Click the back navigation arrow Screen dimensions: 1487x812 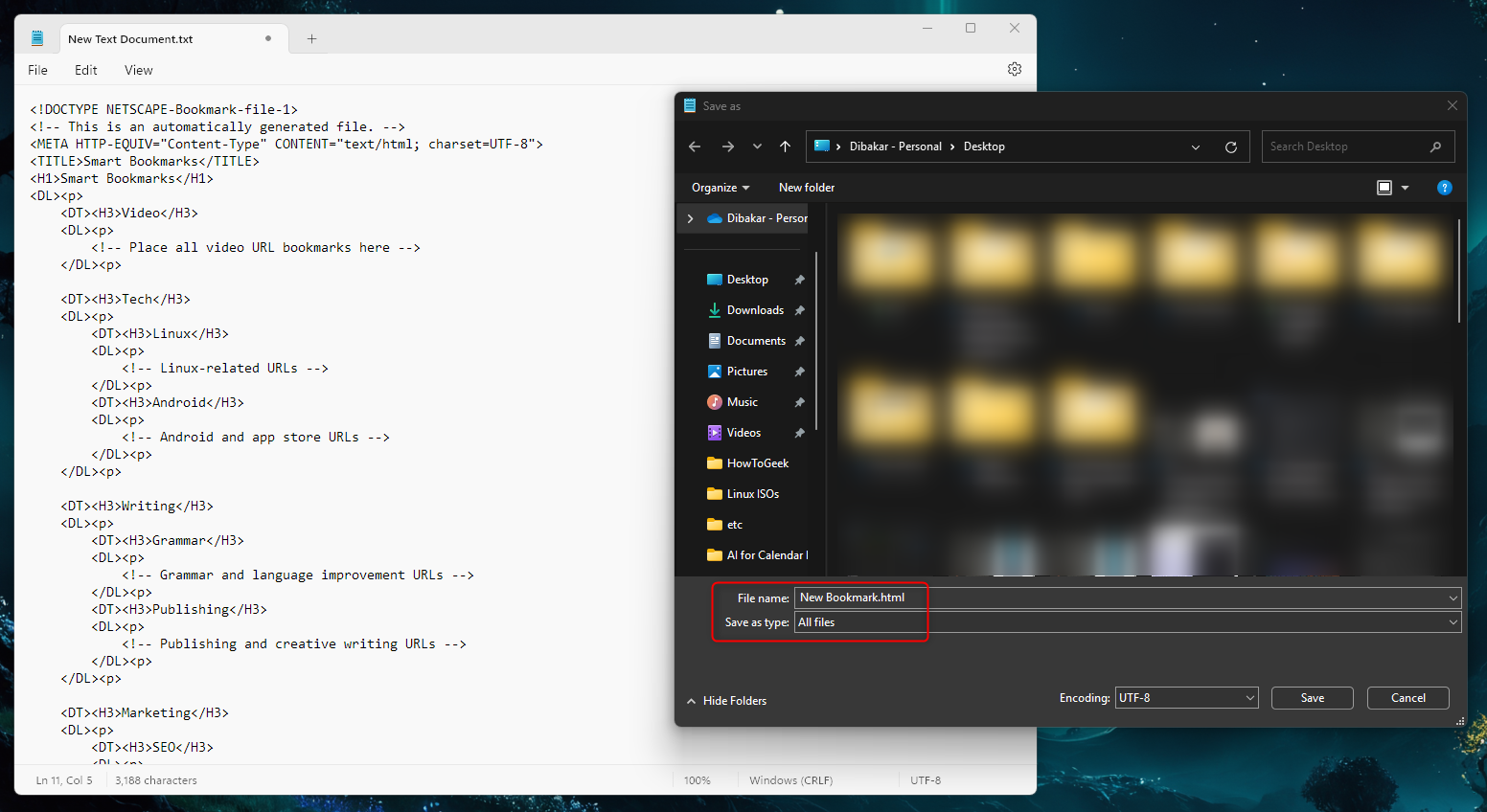tap(694, 146)
